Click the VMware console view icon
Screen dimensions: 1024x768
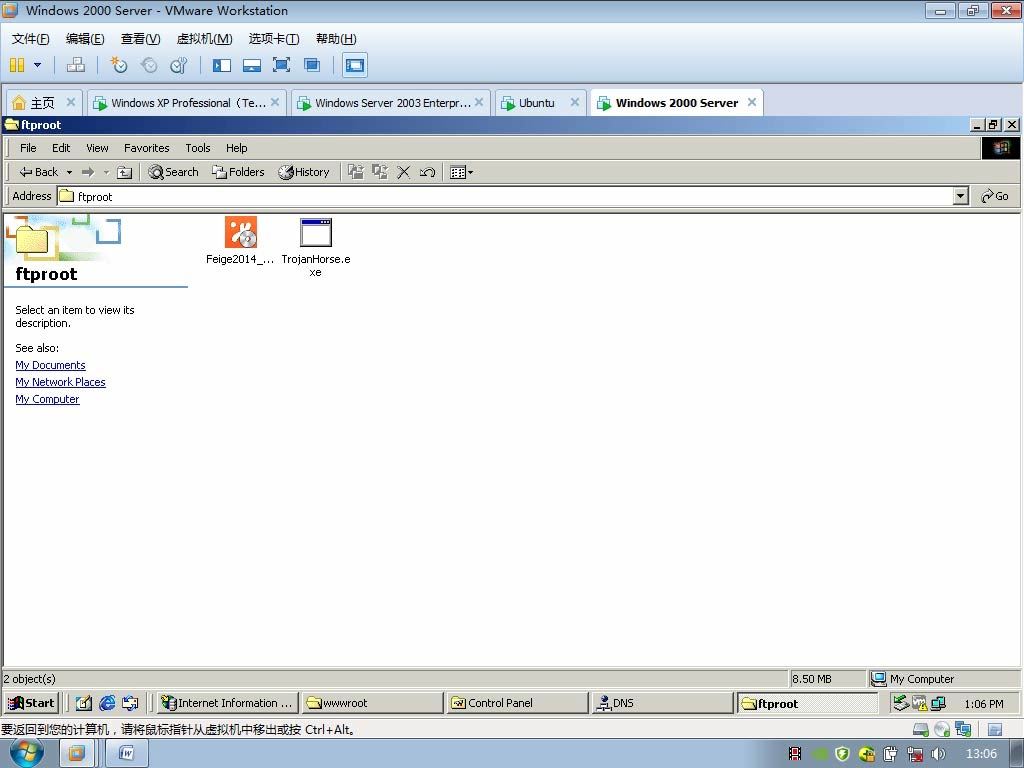(355, 65)
